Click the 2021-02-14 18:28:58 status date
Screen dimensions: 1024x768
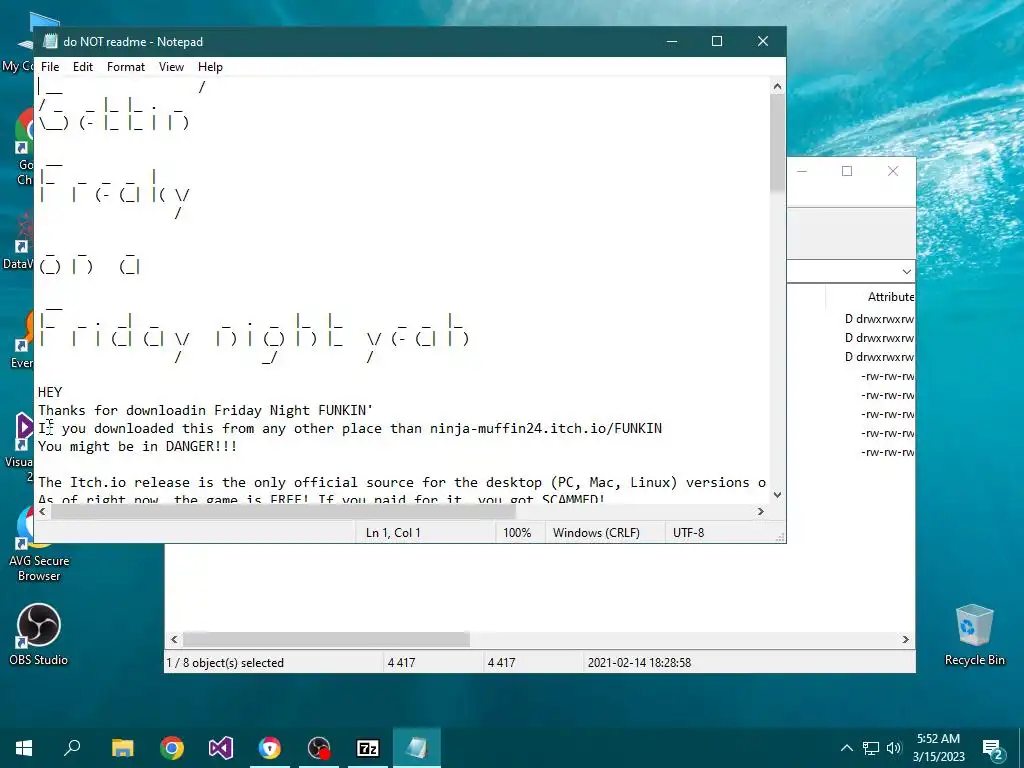(x=639, y=663)
